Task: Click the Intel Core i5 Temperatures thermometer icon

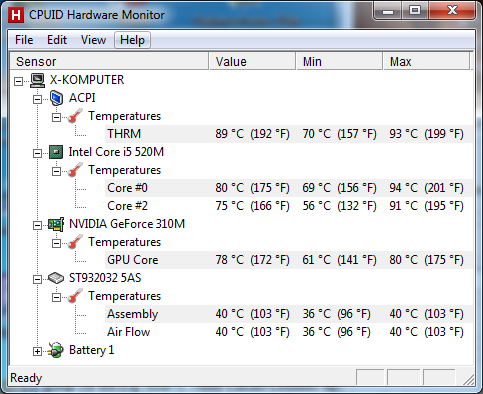Action: coord(75,170)
